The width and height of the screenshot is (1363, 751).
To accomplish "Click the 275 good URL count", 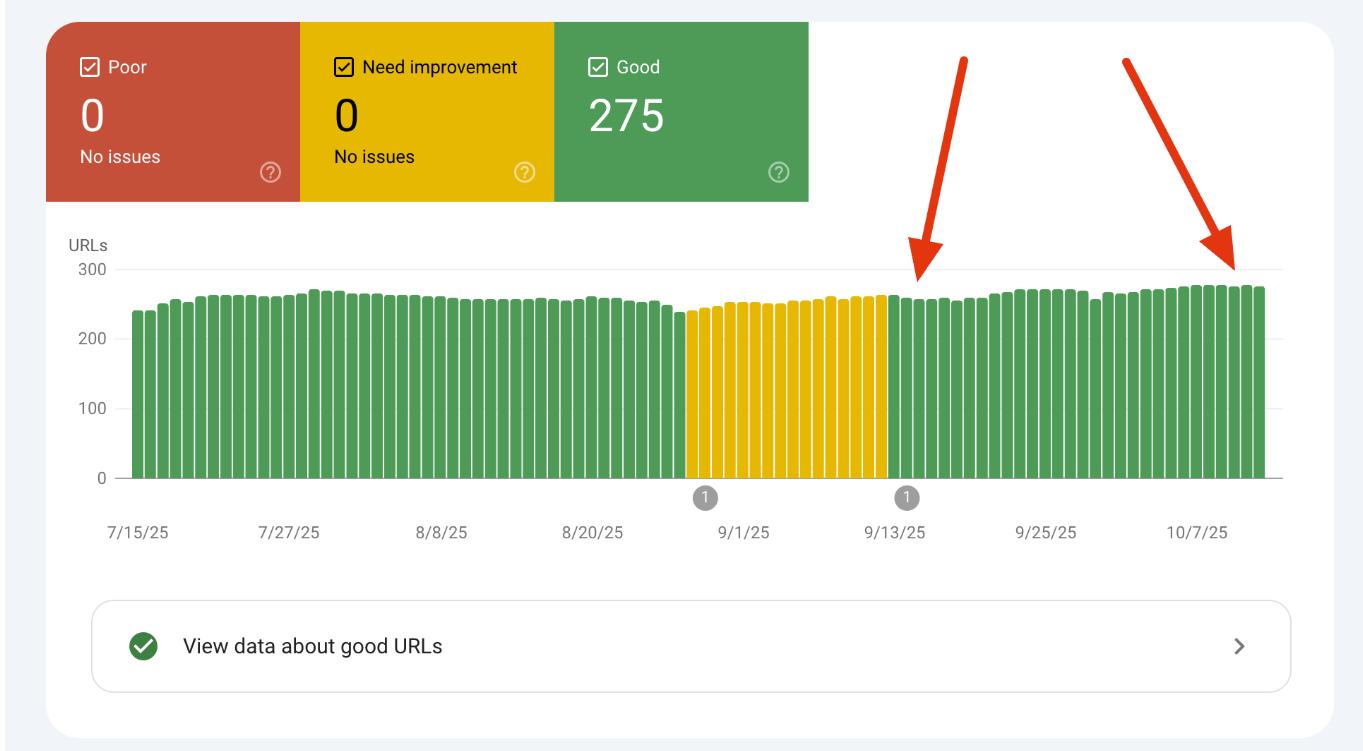I will pyautogui.click(x=626, y=116).
